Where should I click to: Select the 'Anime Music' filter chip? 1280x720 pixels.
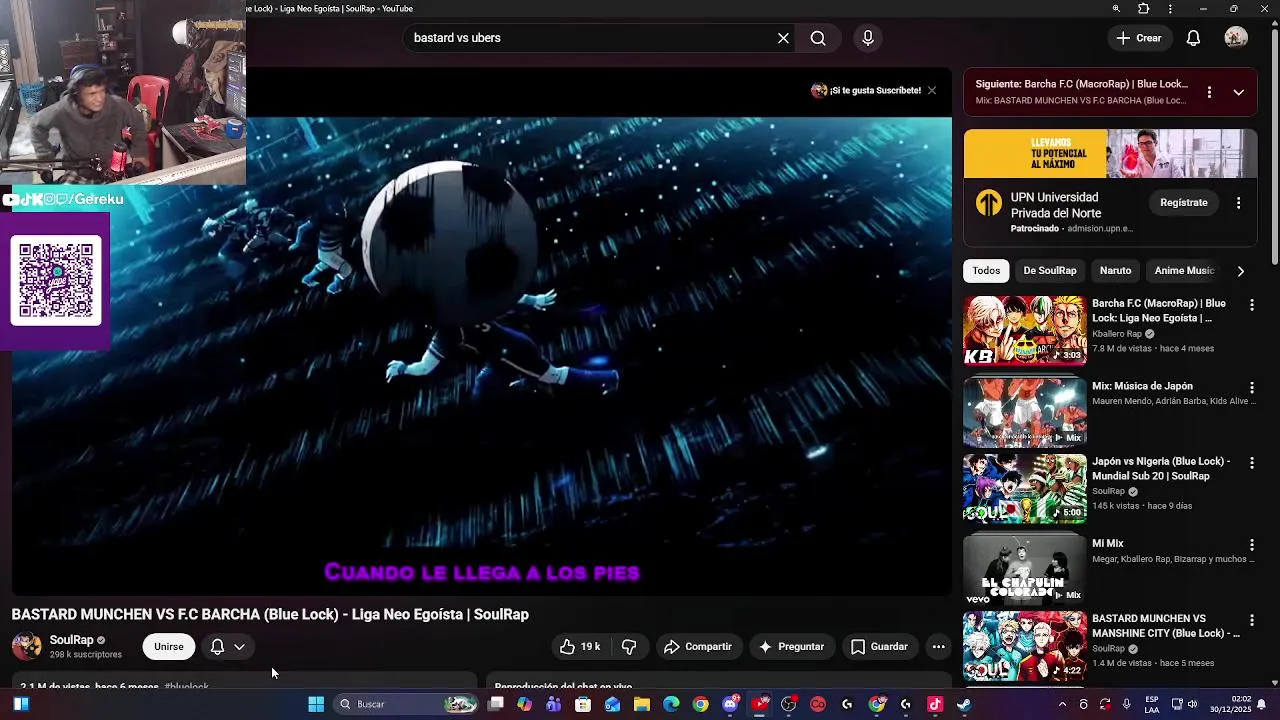[1184, 270]
